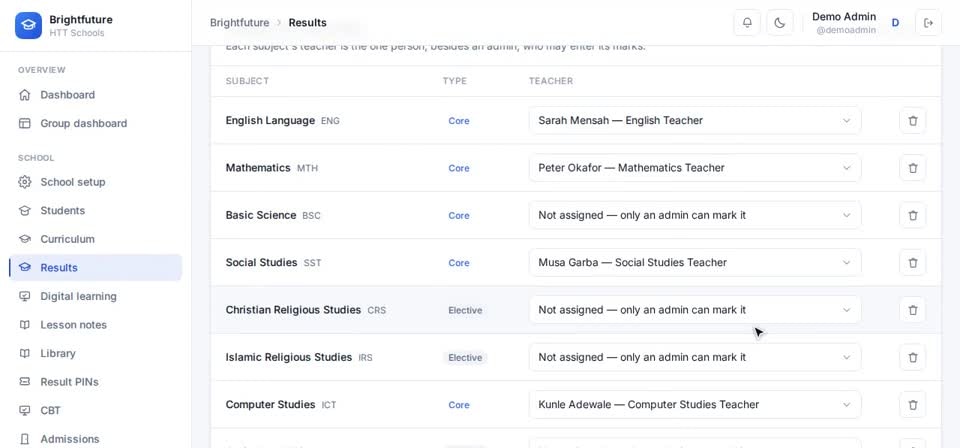Delete the Social Studies subject

tap(912, 263)
